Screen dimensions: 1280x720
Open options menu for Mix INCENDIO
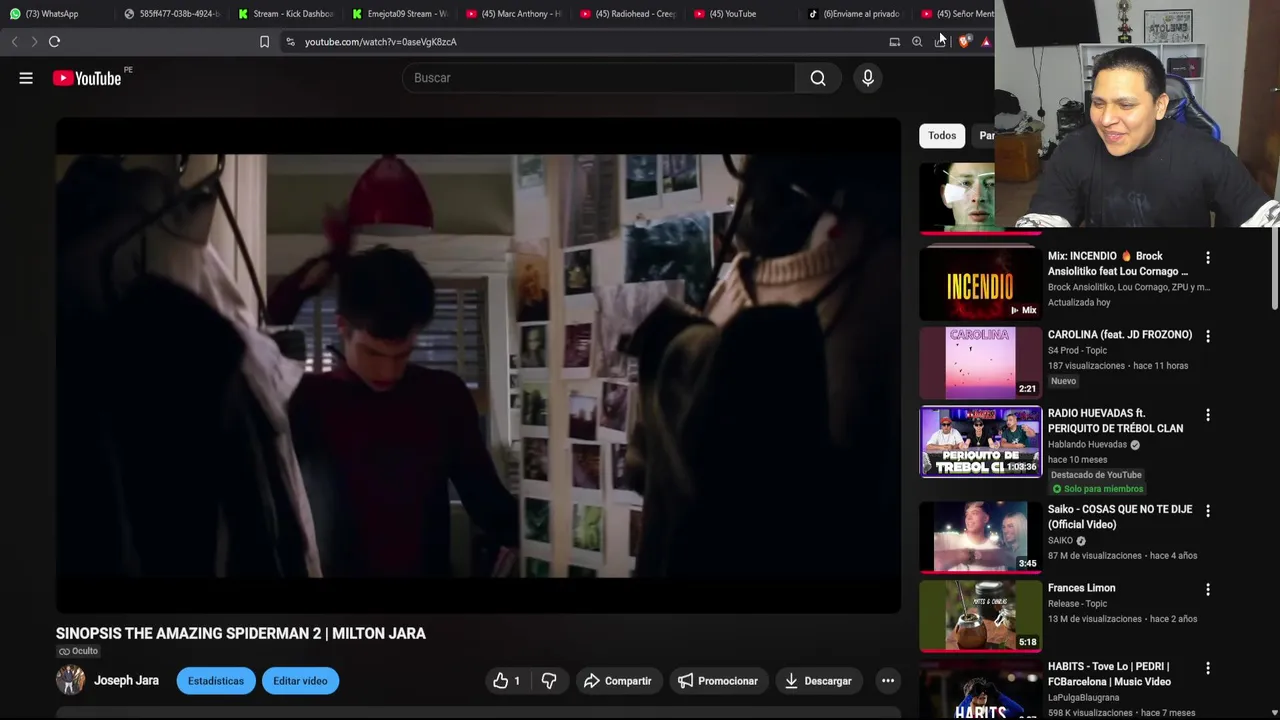click(1208, 258)
